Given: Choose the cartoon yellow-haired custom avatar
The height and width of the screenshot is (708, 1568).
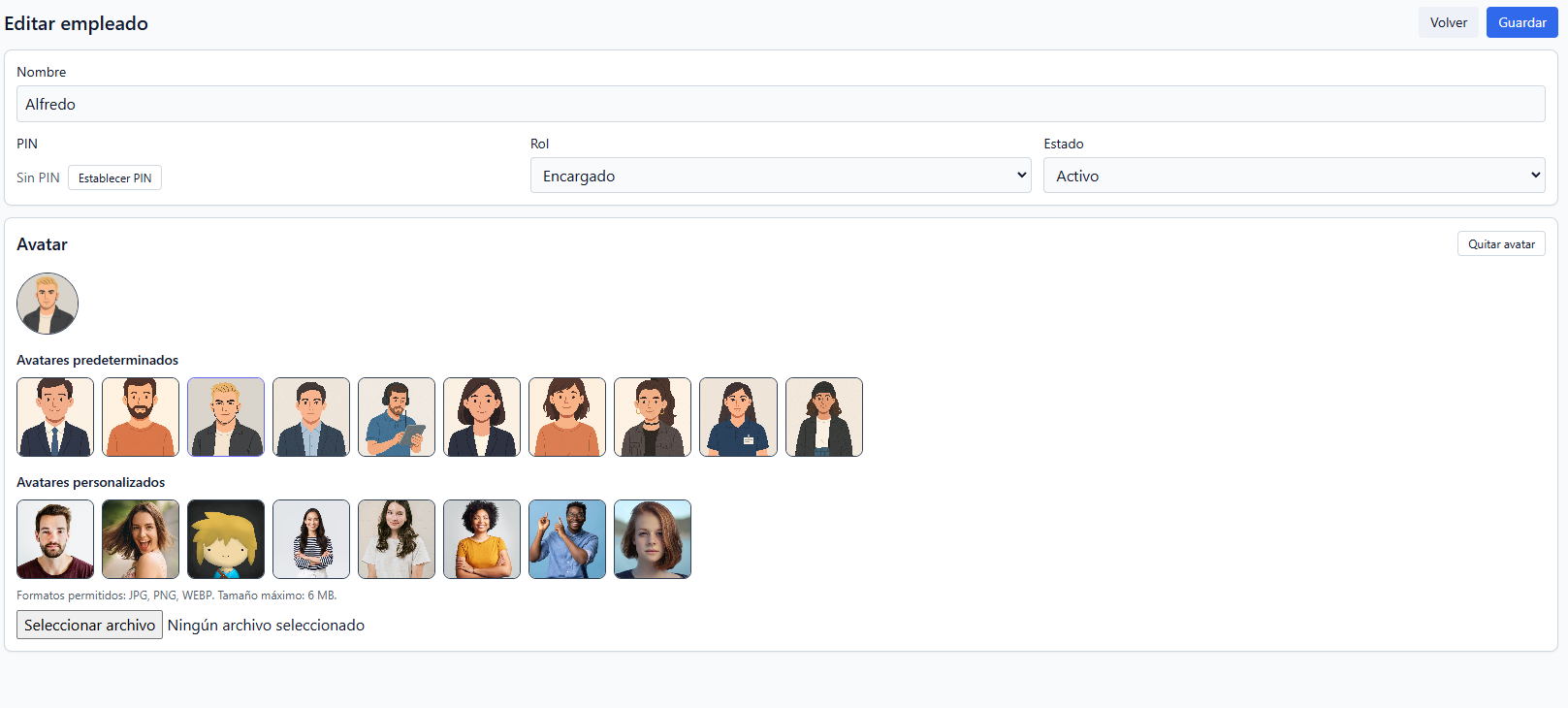Looking at the screenshot, I should click(x=226, y=539).
